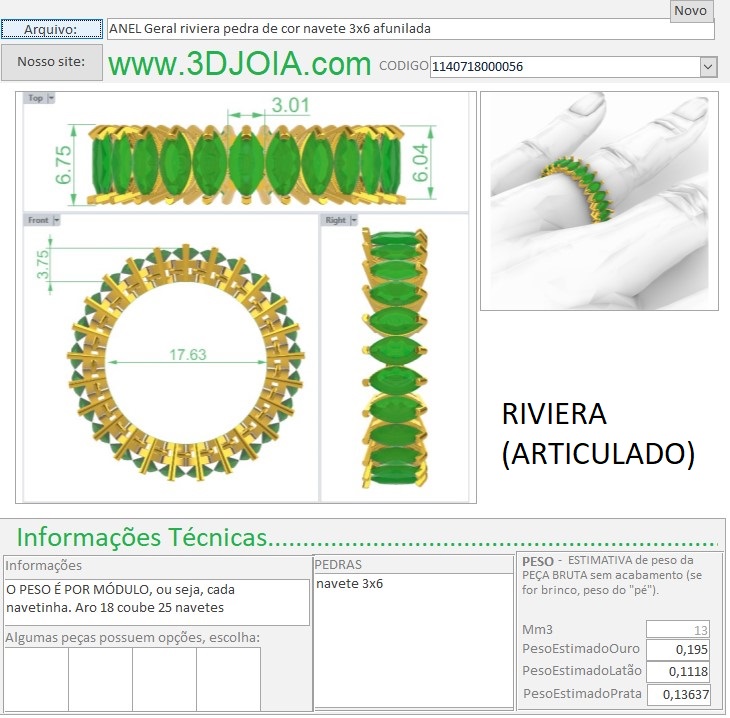730x718 pixels.
Task: Expand the CODIGO combo box arrow
Action: click(708, 67)
